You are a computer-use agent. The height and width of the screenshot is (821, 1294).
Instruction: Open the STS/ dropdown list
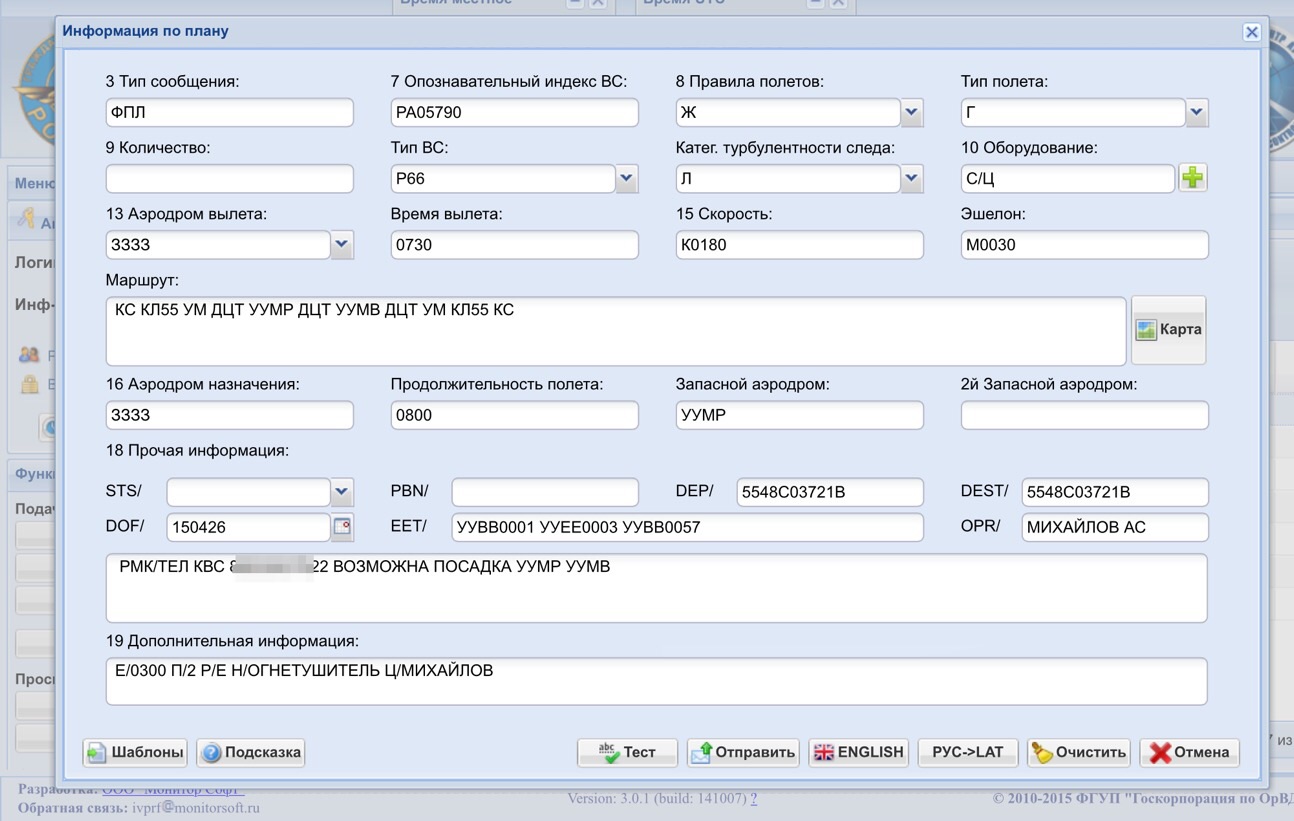click(341, 492)
